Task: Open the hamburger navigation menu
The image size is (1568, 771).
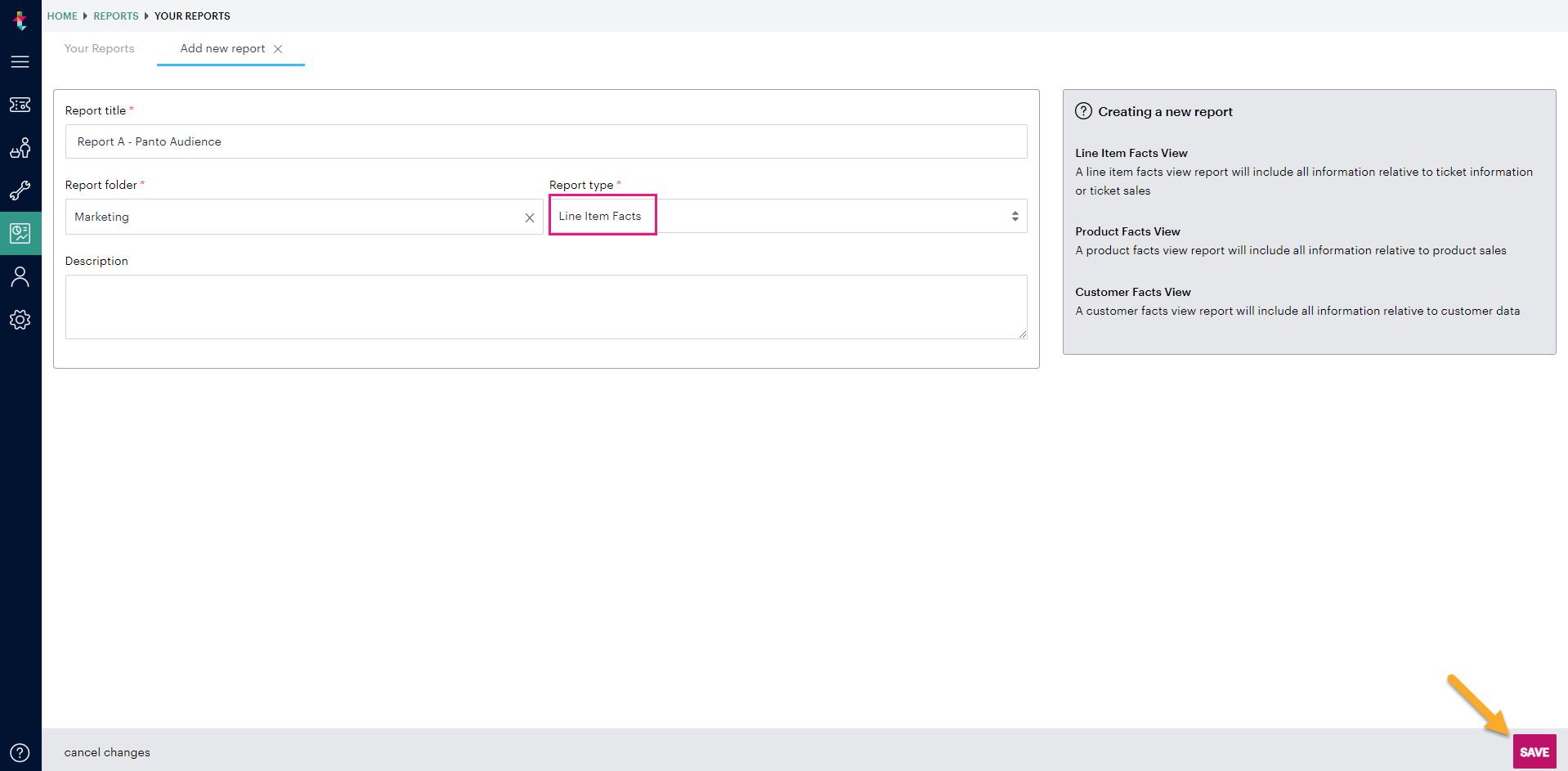Action: 20,61
